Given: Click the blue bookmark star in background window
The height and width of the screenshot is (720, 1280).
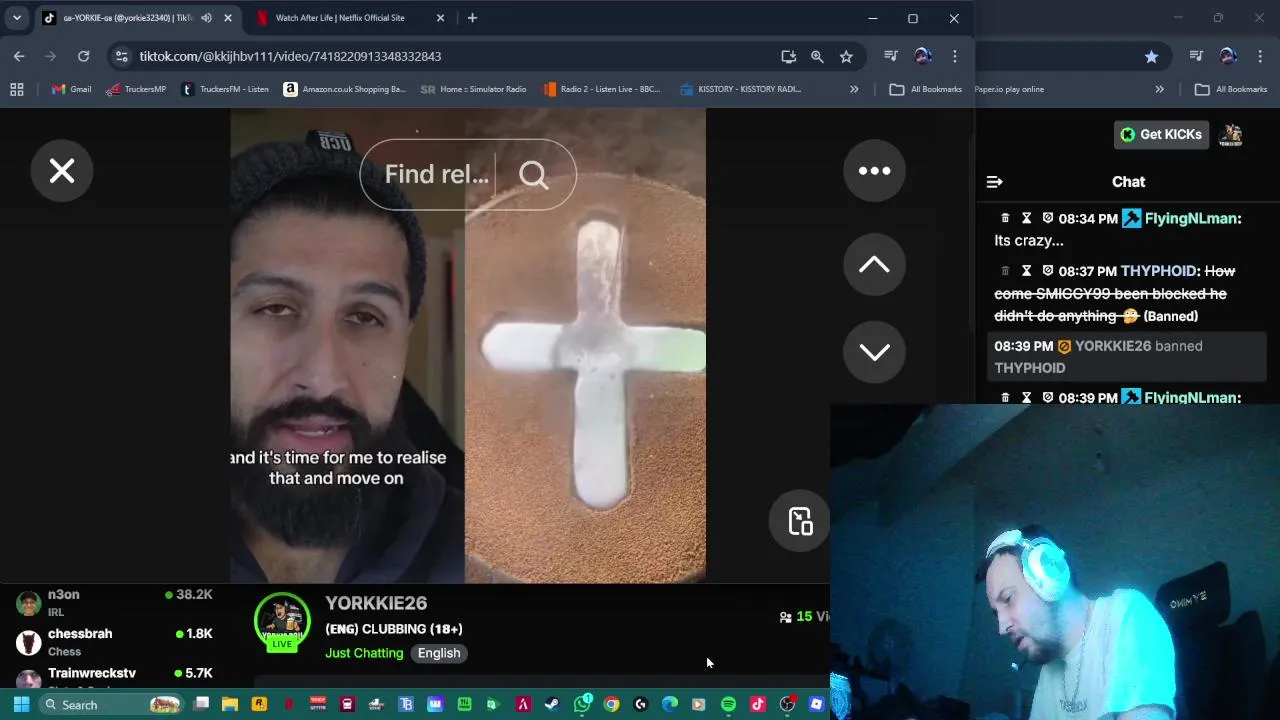Looking at the screenshot, I should [x=1151, y=56].
